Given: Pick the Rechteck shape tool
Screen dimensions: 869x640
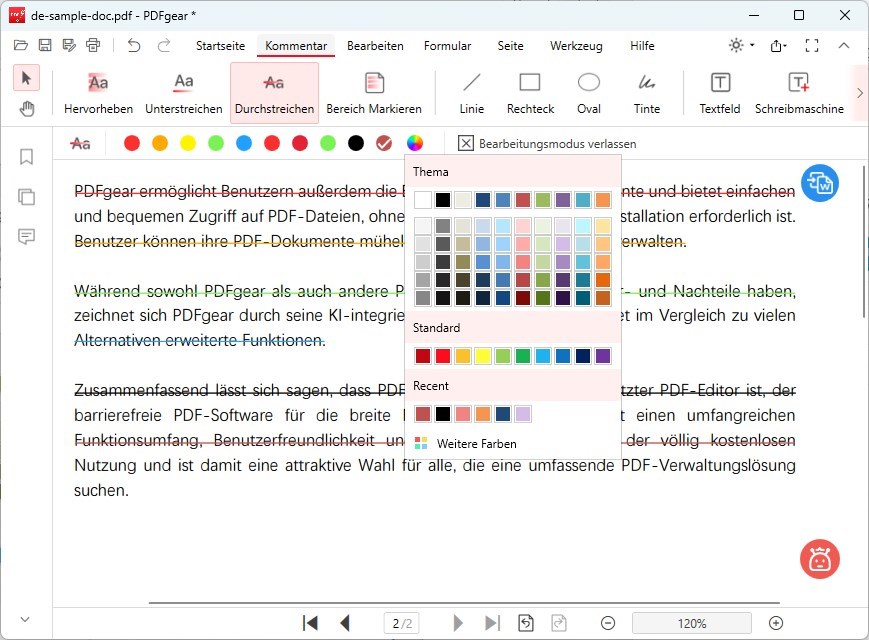Looking at the screenshot, I should pos(530,93).
